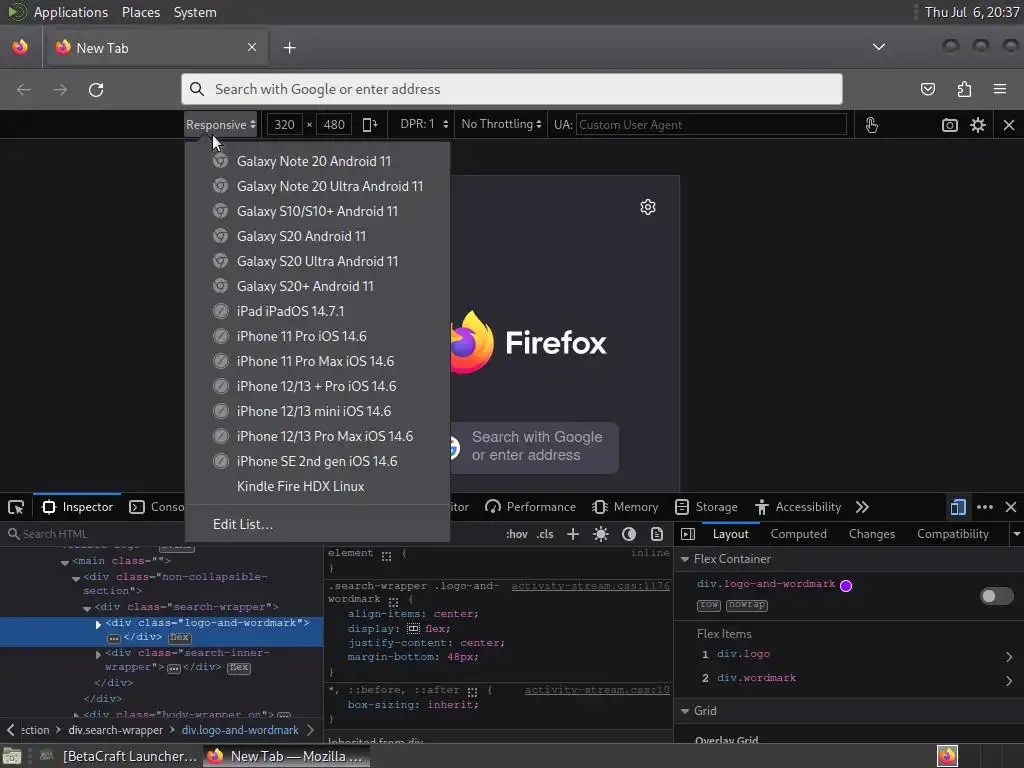The width and height of the screenshot is (1024, 768).
Task: Open the Applications menu
Action: click(x=71, y=12)
